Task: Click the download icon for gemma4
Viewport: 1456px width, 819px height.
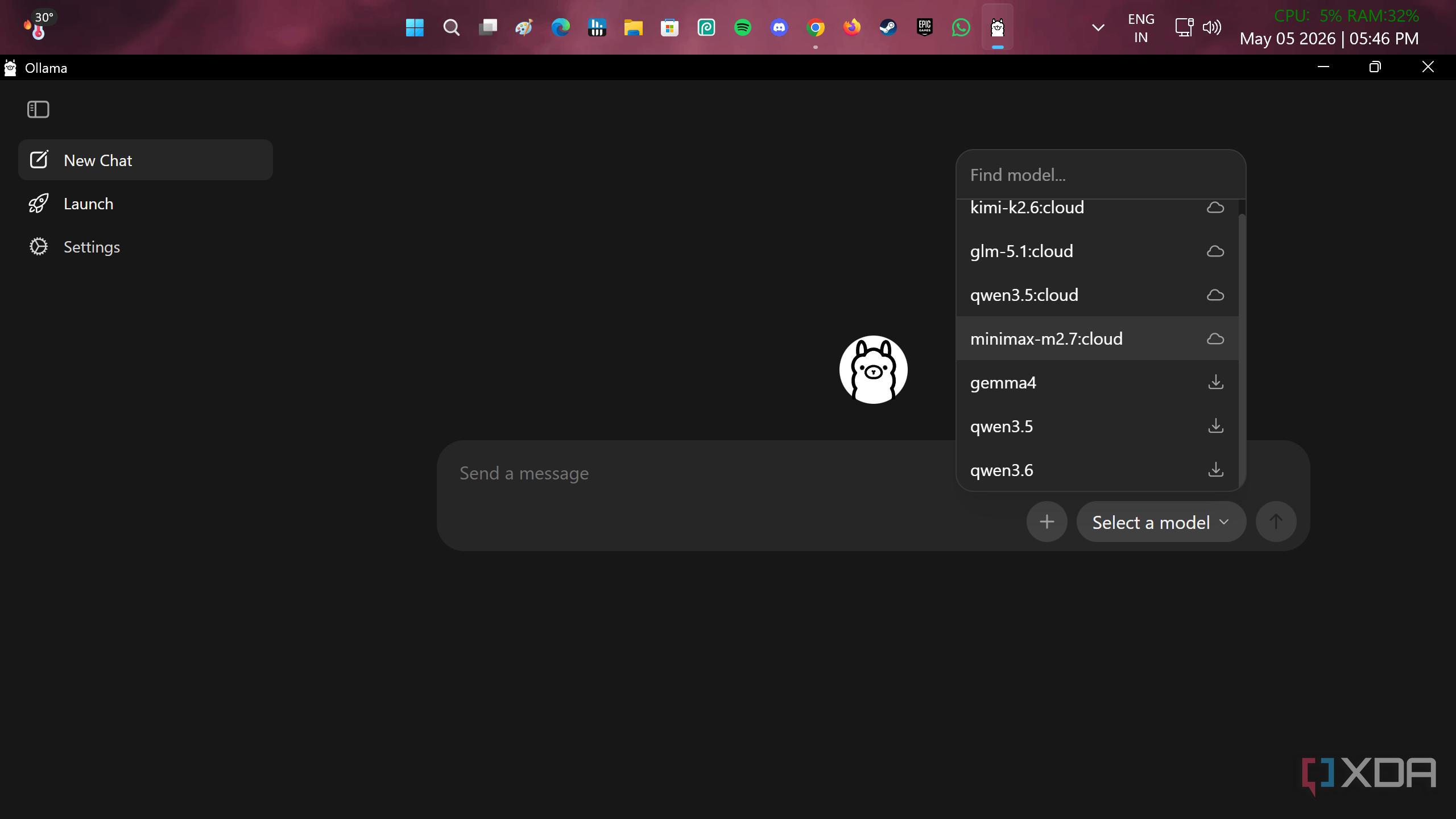Action: 1215,382
